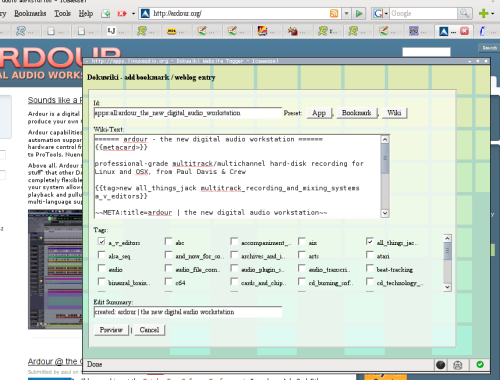Click the Cancel button

[x=149, y=330]
